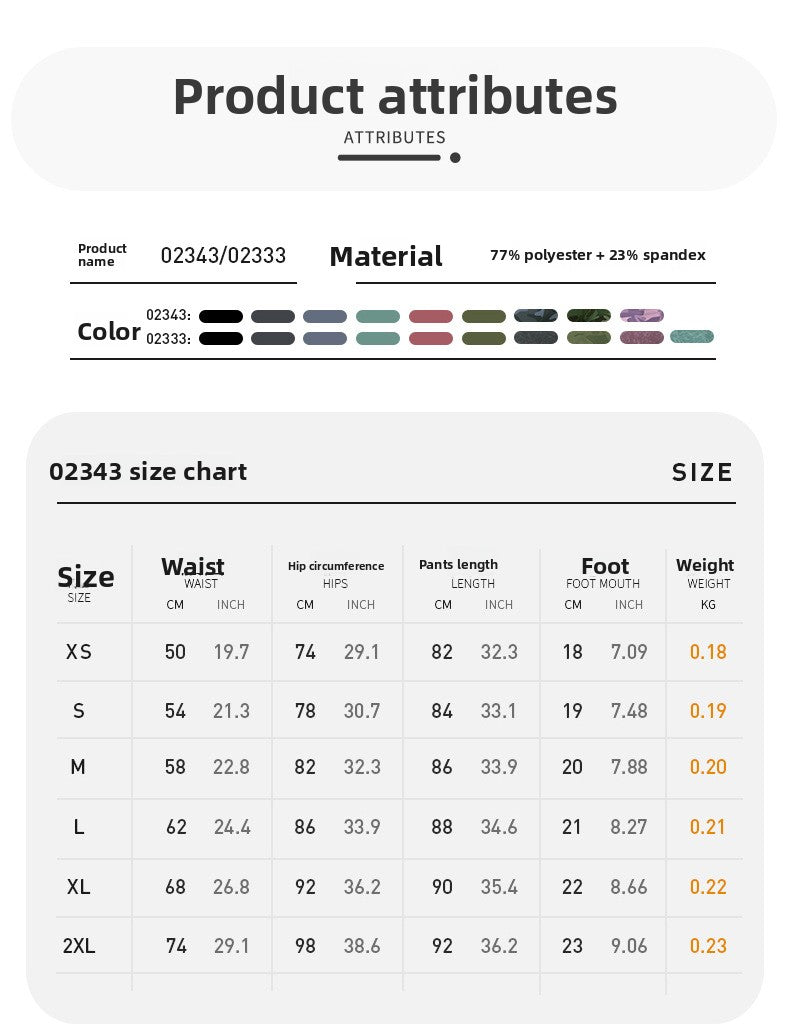Choose the last teal marble swatch for 02333

click(692, 336)
